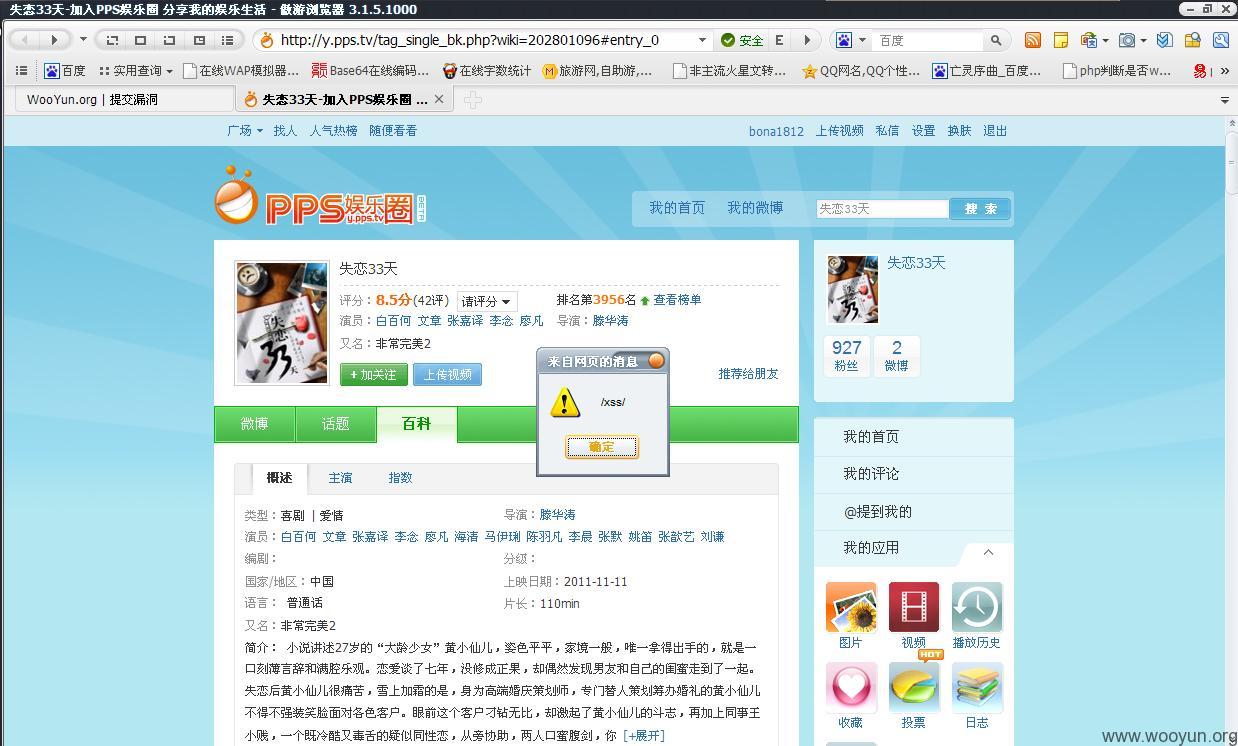
Task: Open 在线字数统计 bookmark
Action: coord(487,71)
